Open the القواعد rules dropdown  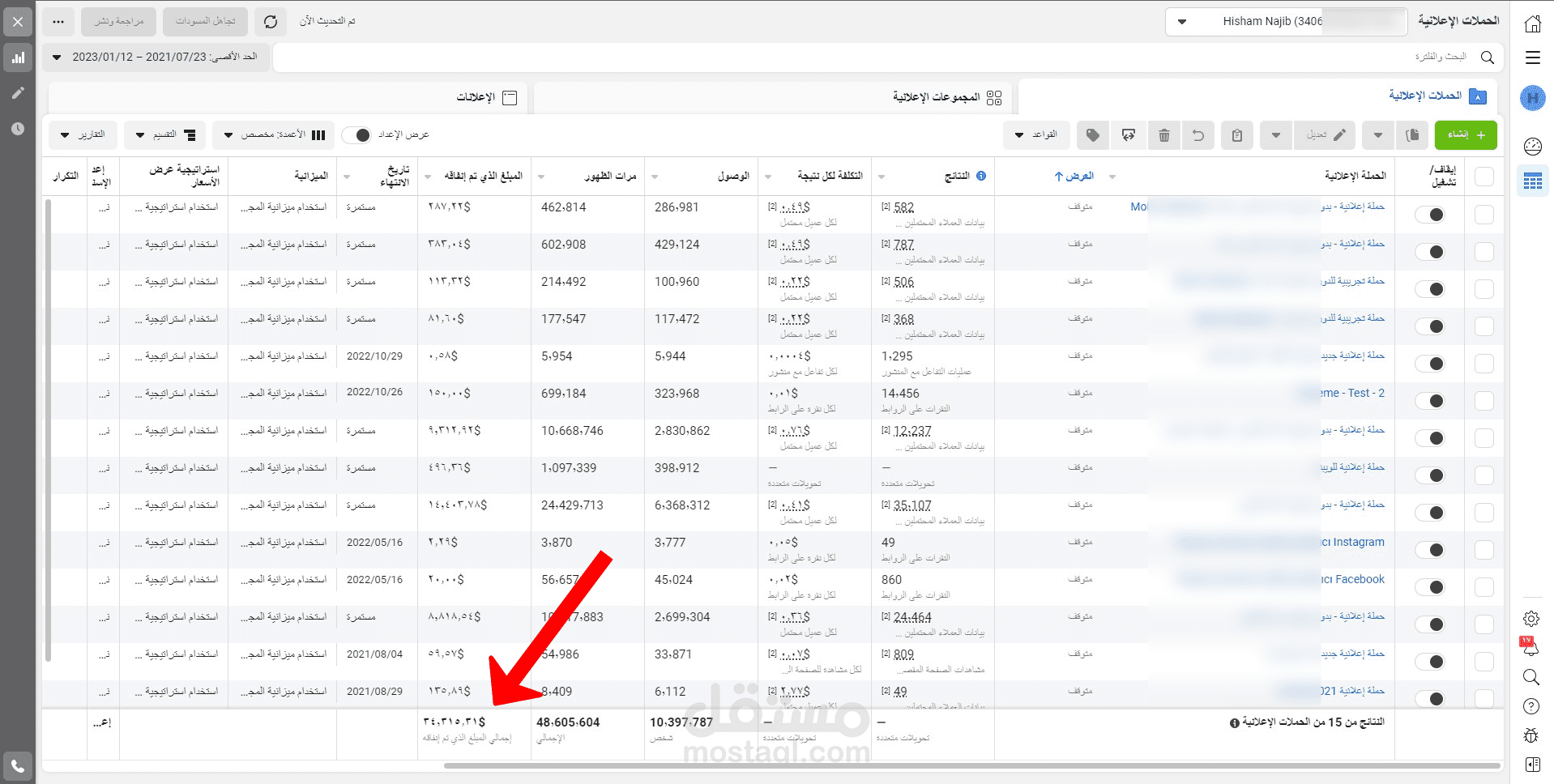click(x=1036, y=135)
